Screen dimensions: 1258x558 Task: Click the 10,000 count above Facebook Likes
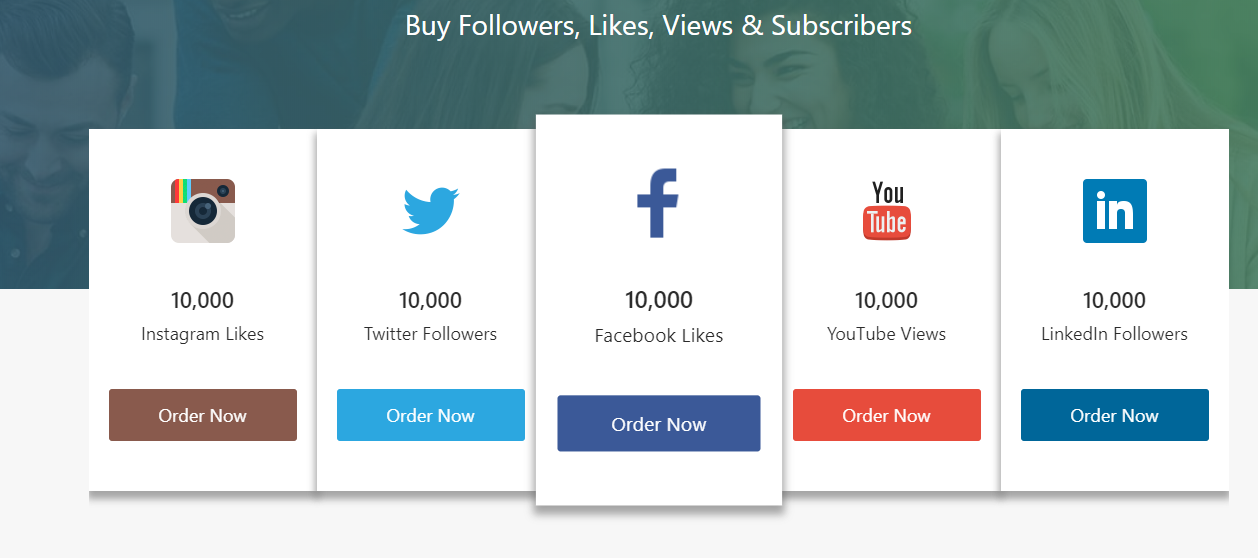coord(659,300)
